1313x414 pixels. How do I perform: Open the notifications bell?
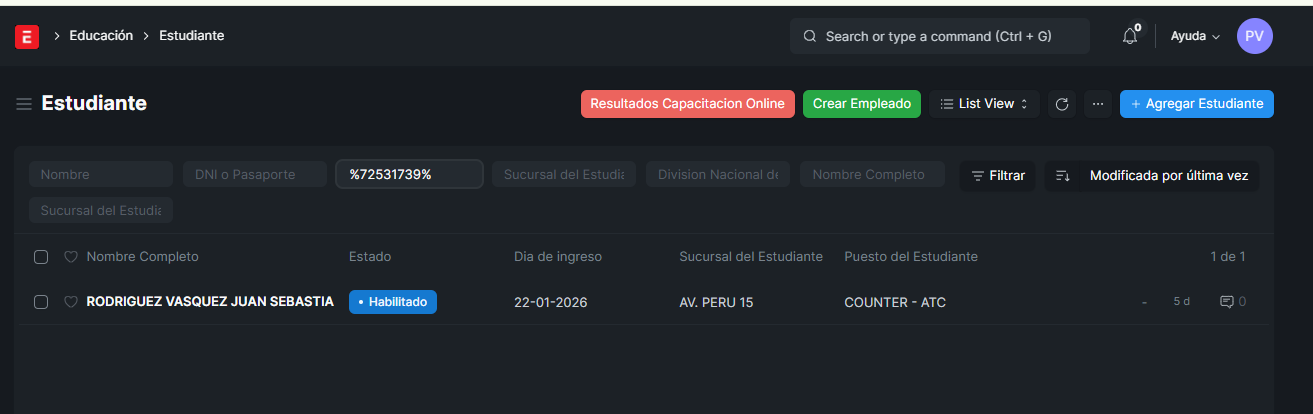pyautogui.click(x=1130, y=36)
